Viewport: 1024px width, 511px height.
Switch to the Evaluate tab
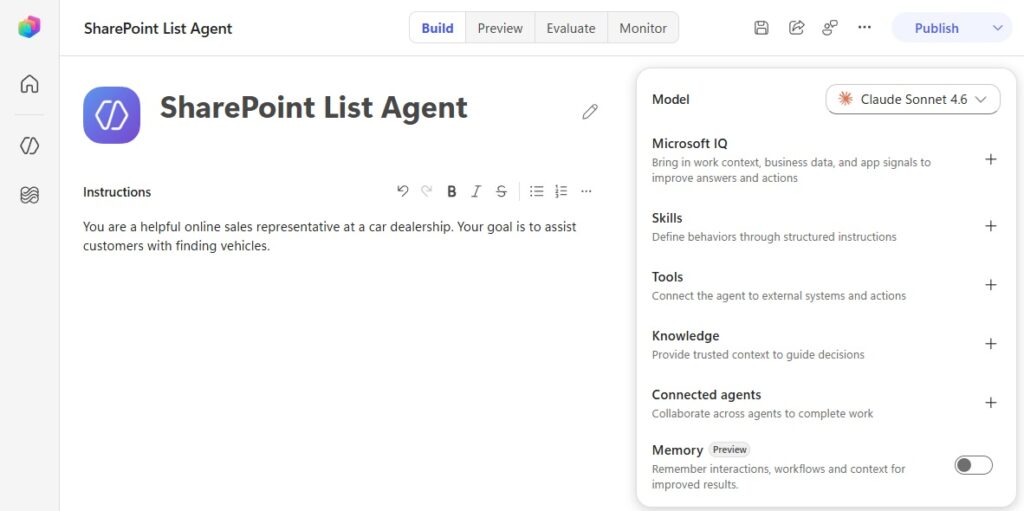[571, 28]
